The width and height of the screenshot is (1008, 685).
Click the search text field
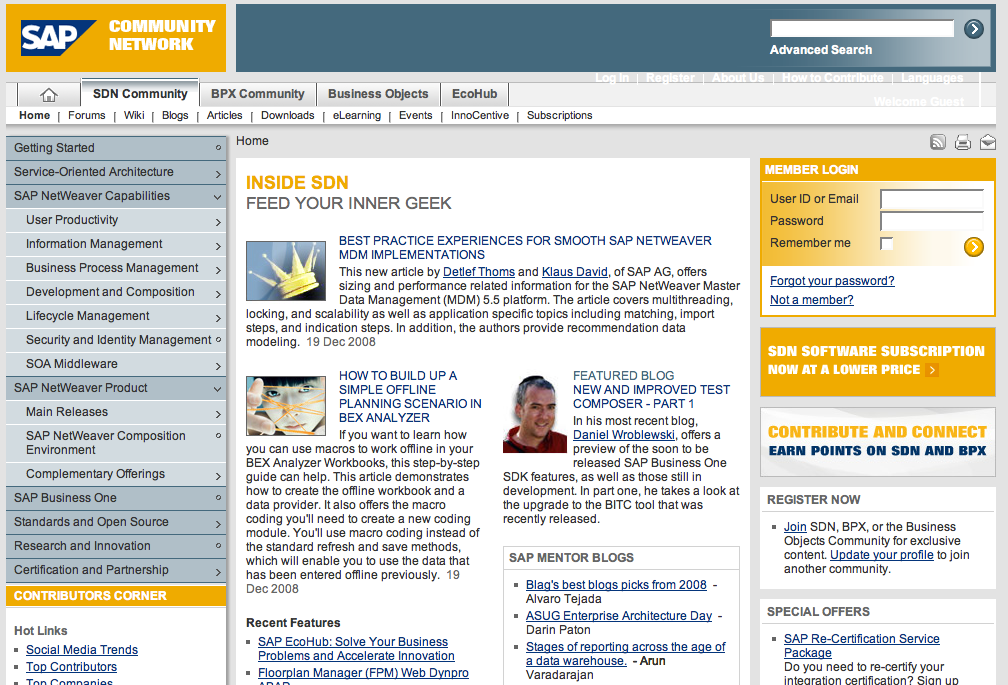[x=862, y=28]
